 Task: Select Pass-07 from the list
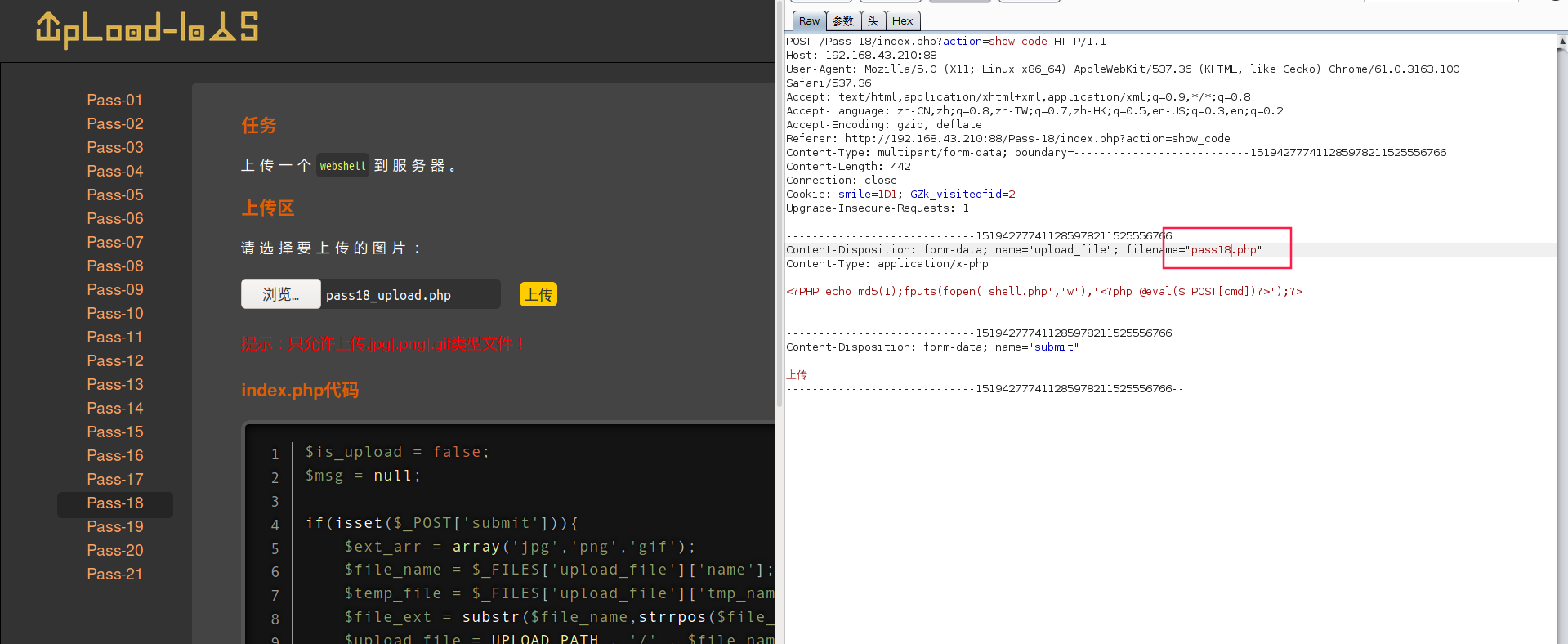[114, 242]
